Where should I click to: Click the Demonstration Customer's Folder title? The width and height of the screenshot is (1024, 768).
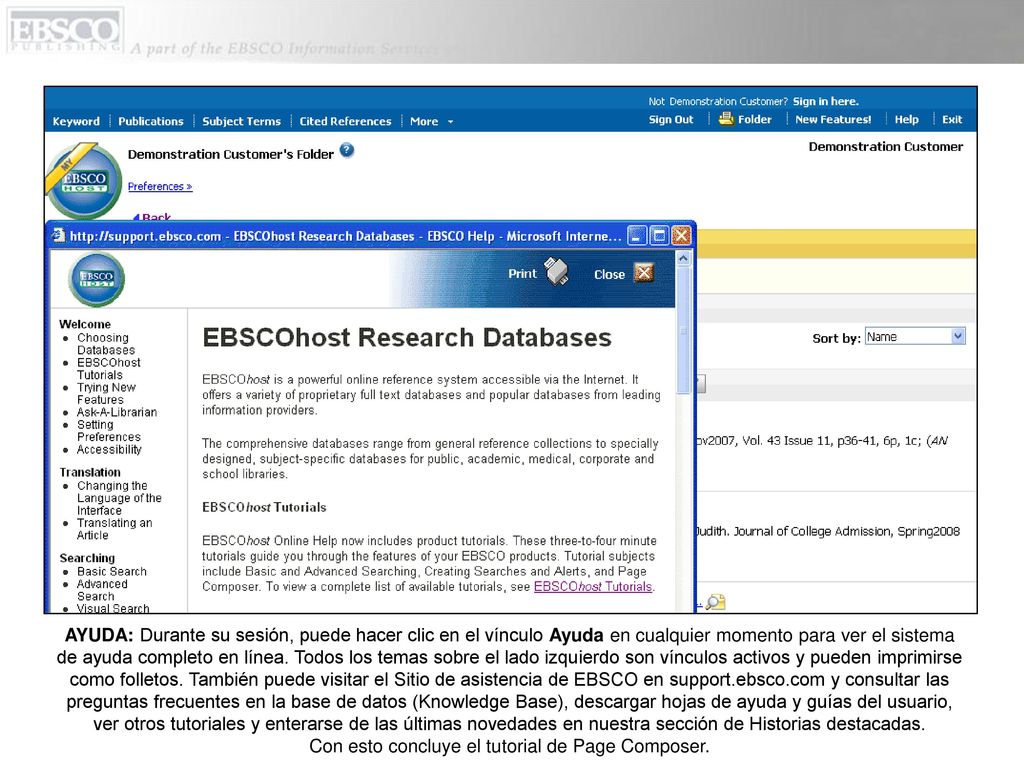tap(231, 155)
